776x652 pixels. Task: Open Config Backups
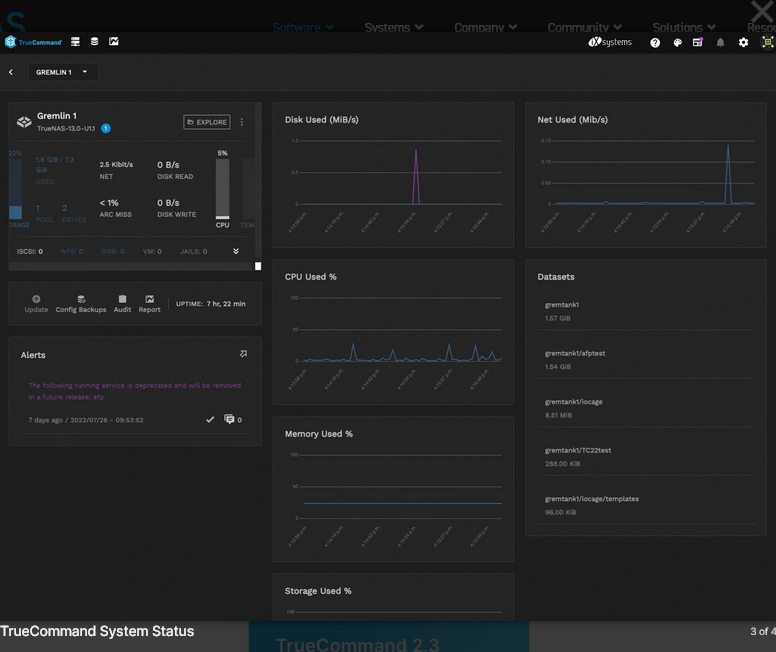[81, 303]
